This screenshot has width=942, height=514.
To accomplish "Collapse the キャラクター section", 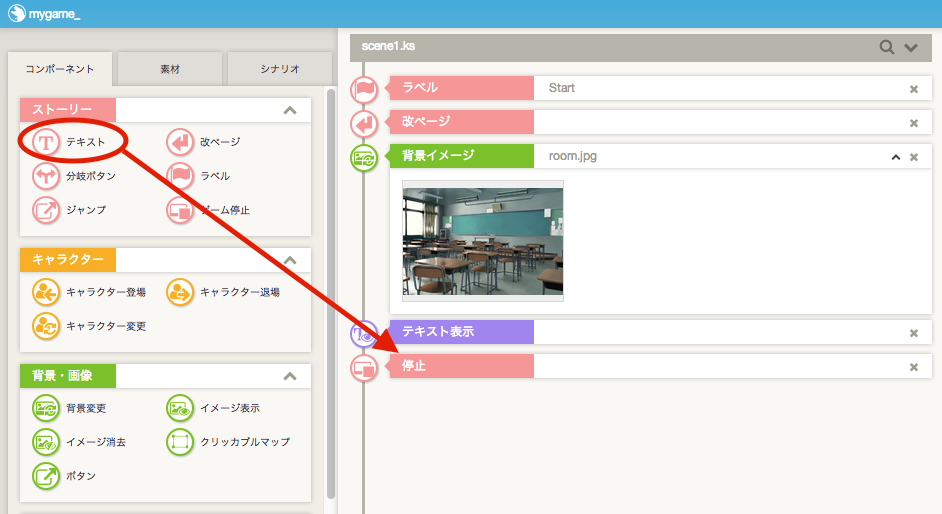I will 290,261.
